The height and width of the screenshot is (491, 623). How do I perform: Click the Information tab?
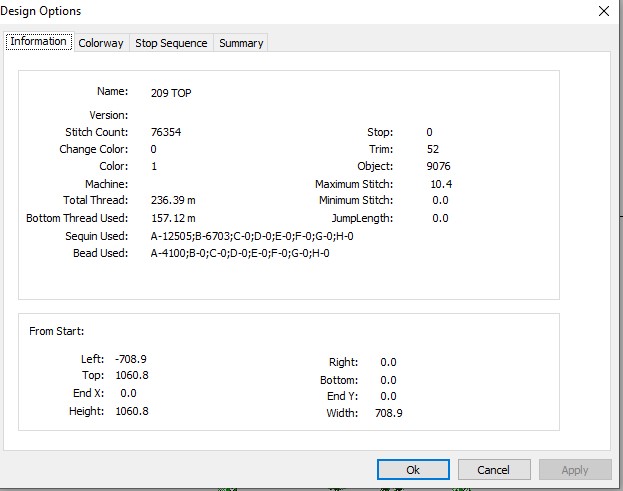coord(39,41)
